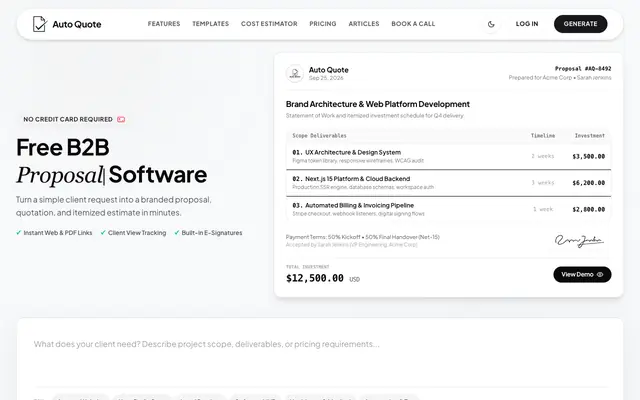Toggle dark mode with the moon icon
This screenshot has width=640, height=400.
coord(491,24)
